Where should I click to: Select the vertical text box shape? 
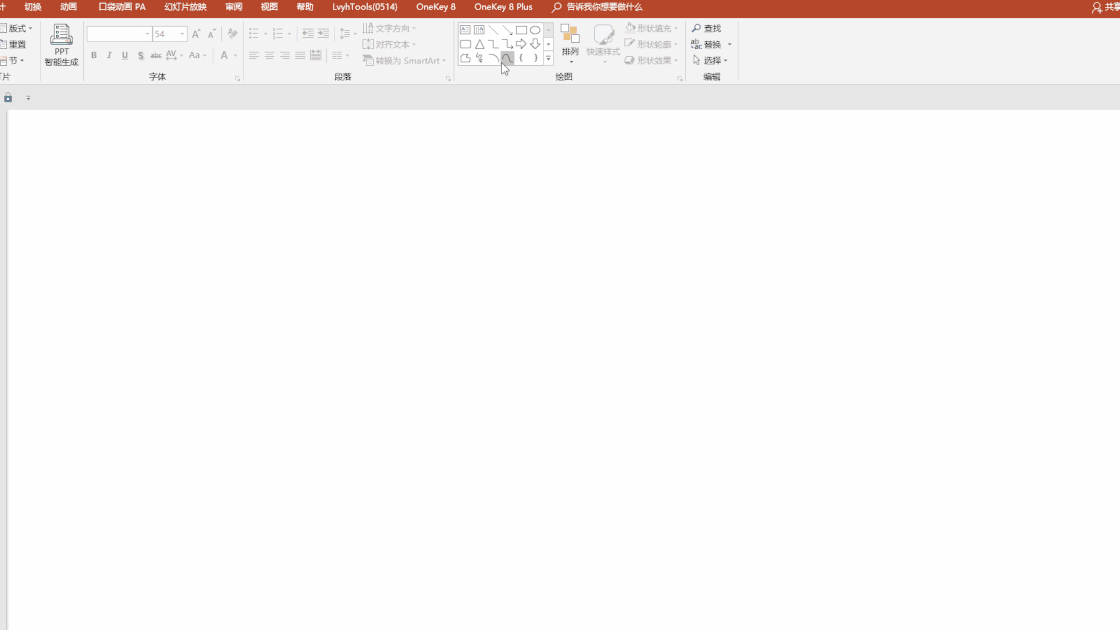point(479,30)
